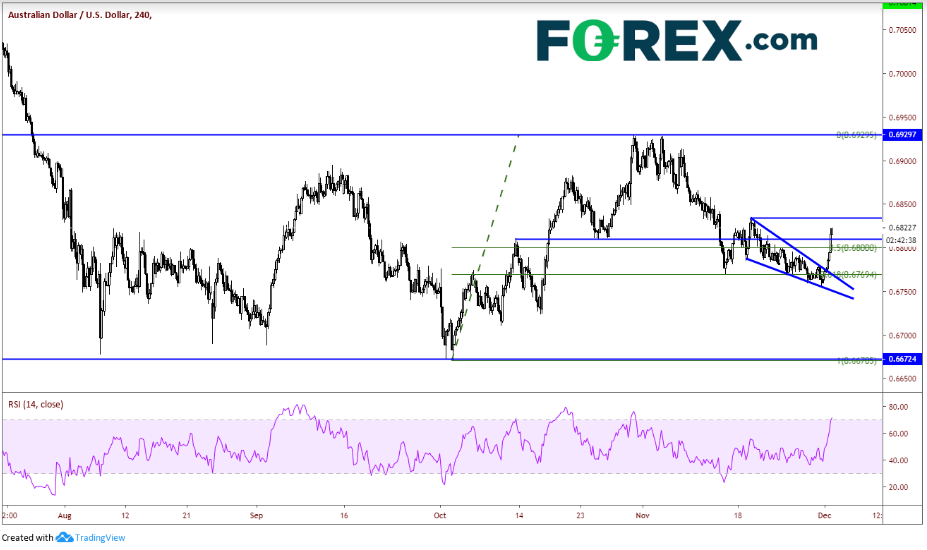
Task: Click the Sep date label on time axis
Action: point(256,516)
